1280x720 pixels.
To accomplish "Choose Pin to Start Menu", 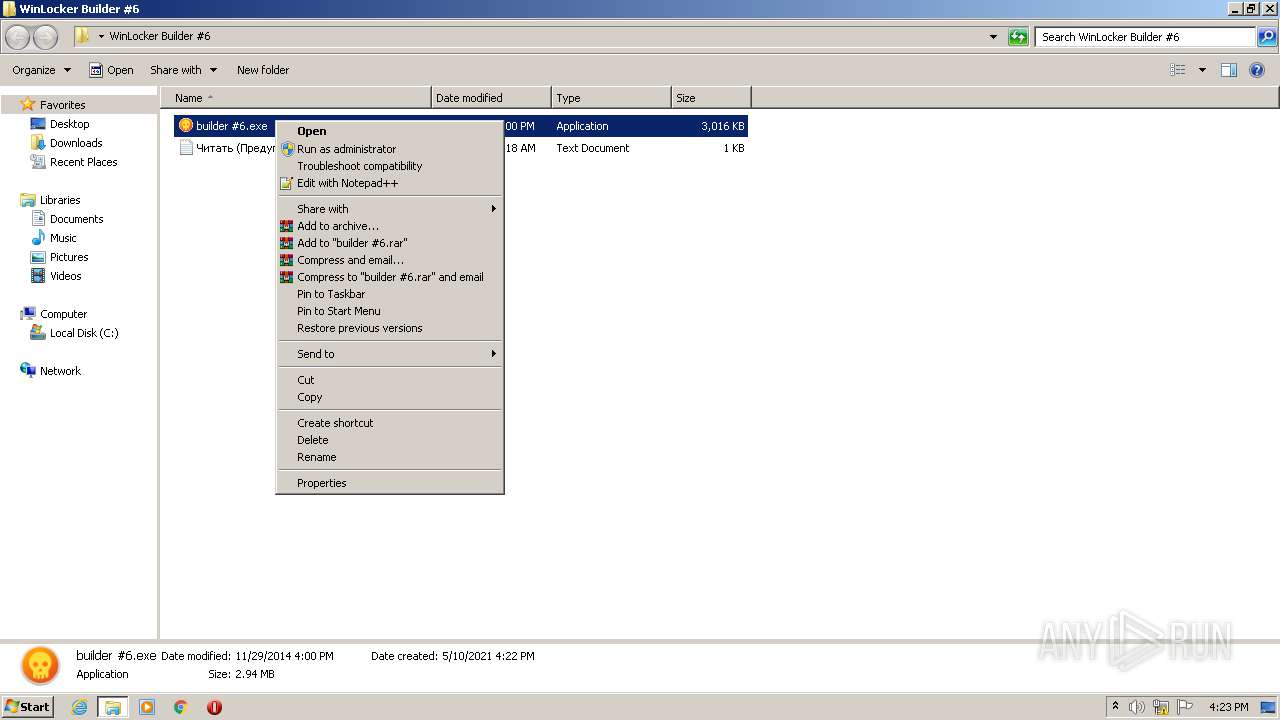I will tap(389, 311).
